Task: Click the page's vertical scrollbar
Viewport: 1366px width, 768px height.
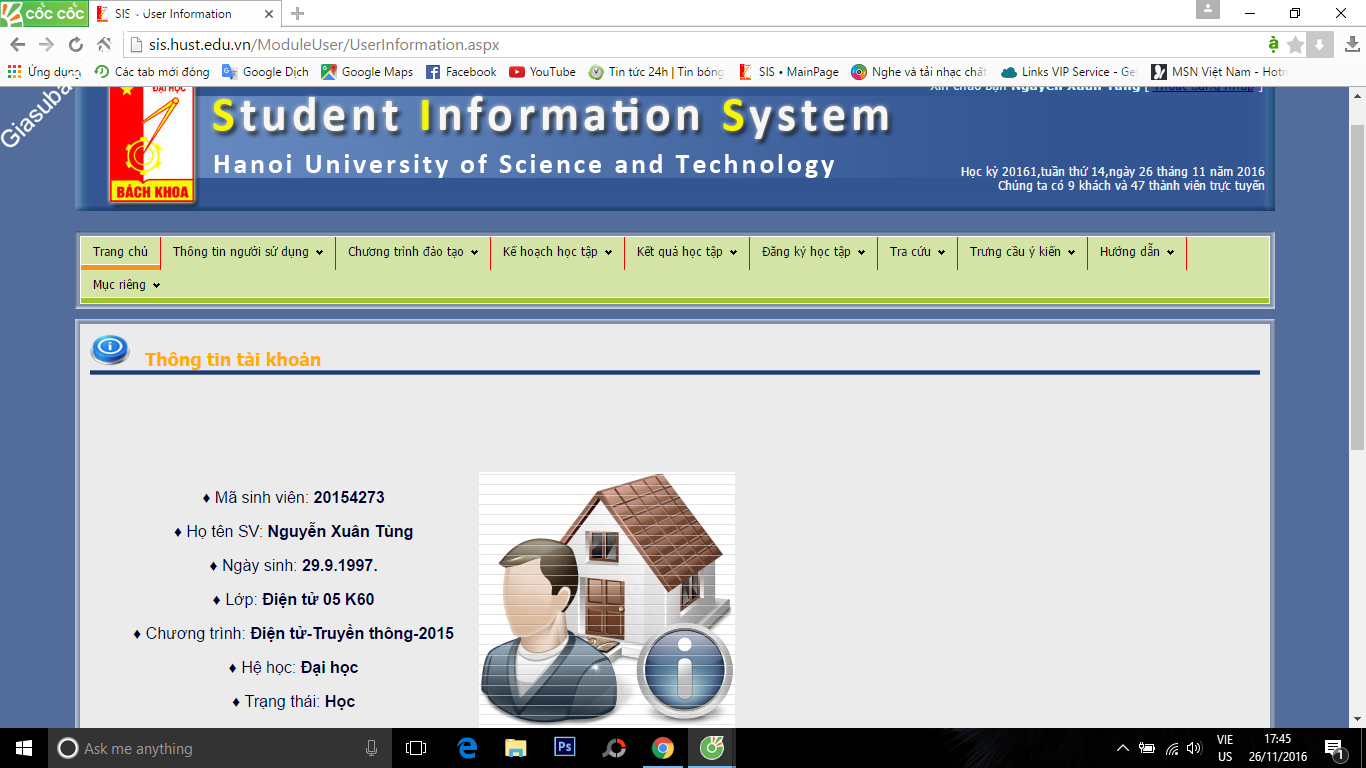Action: click(1357, 300)
